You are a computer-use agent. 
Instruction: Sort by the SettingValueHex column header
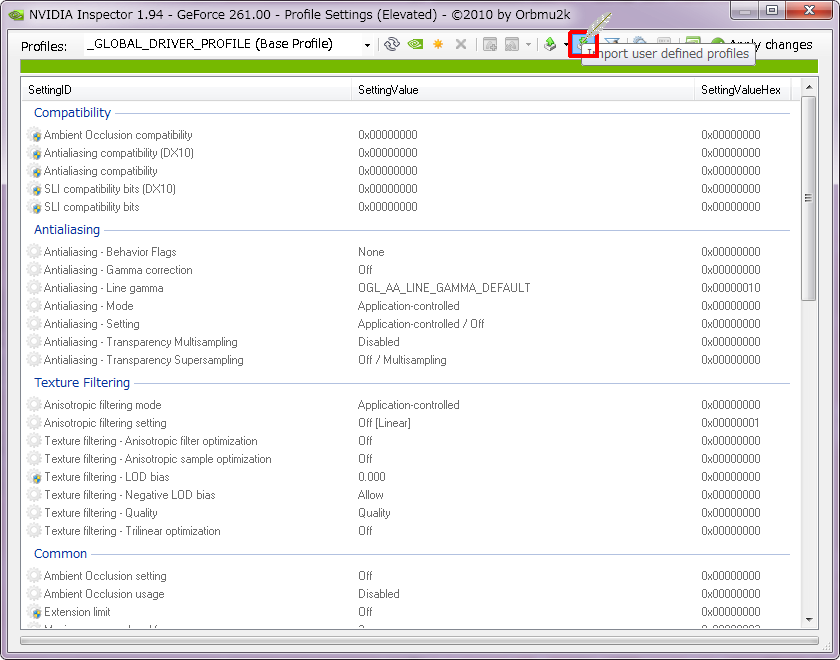pyautogui.click(x=742, y=89)
